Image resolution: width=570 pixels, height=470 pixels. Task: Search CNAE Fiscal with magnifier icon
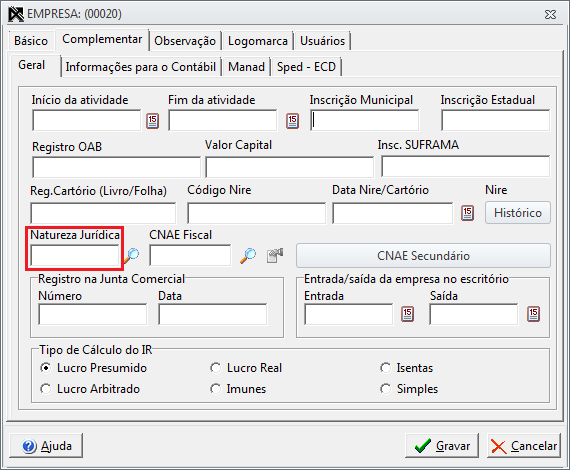248,256
